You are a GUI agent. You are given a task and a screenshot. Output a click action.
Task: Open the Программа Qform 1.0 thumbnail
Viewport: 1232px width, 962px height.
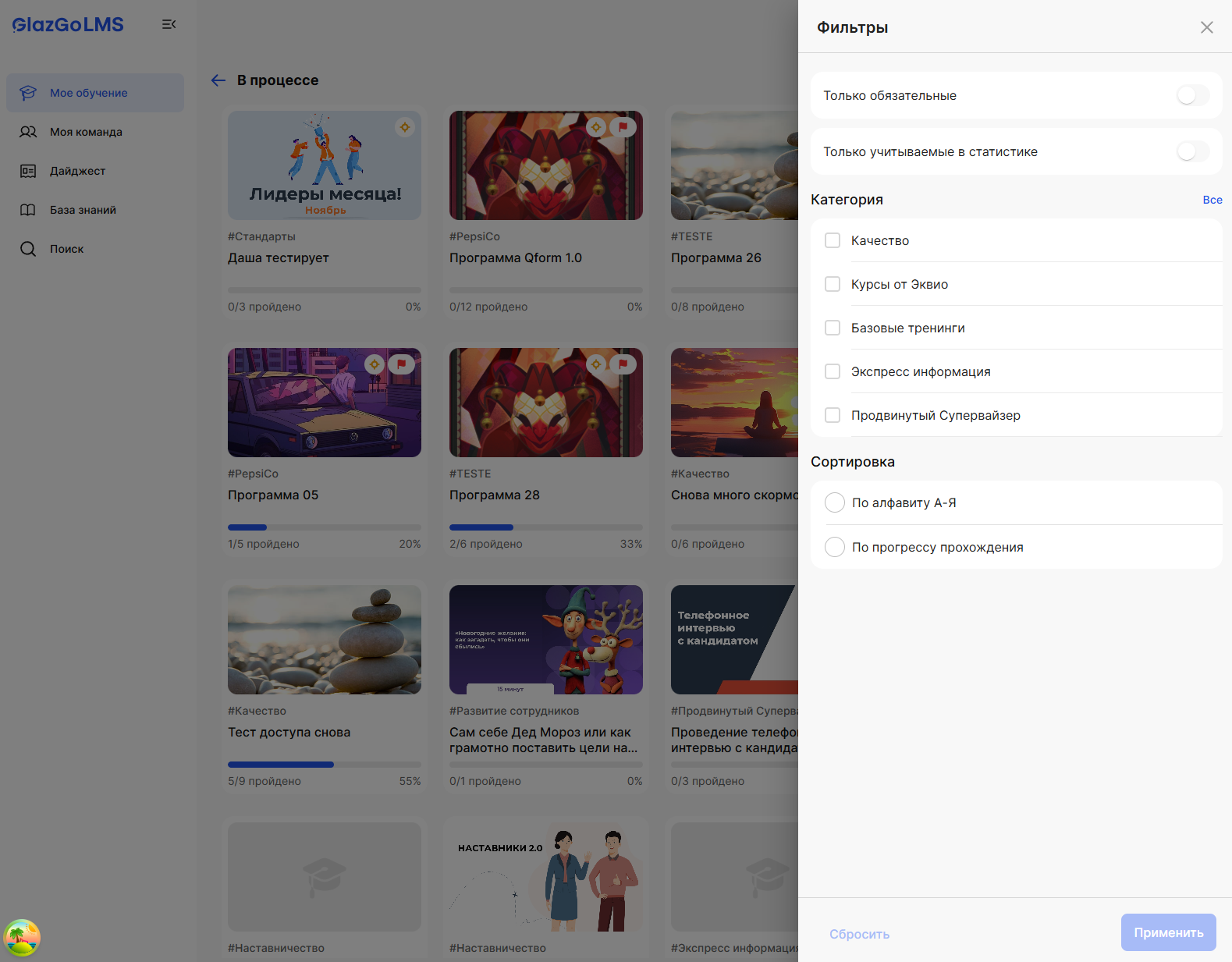pos(546,165)
